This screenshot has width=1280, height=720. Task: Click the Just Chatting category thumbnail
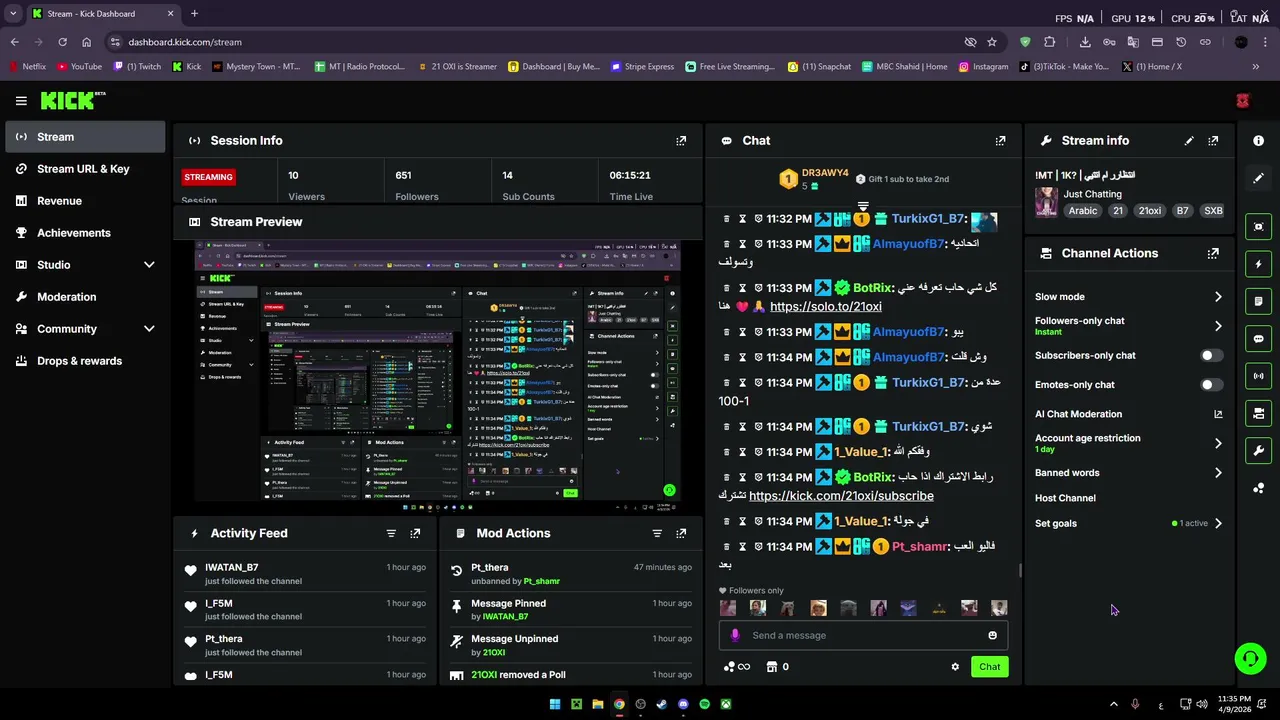click(x=1046, y=203)
